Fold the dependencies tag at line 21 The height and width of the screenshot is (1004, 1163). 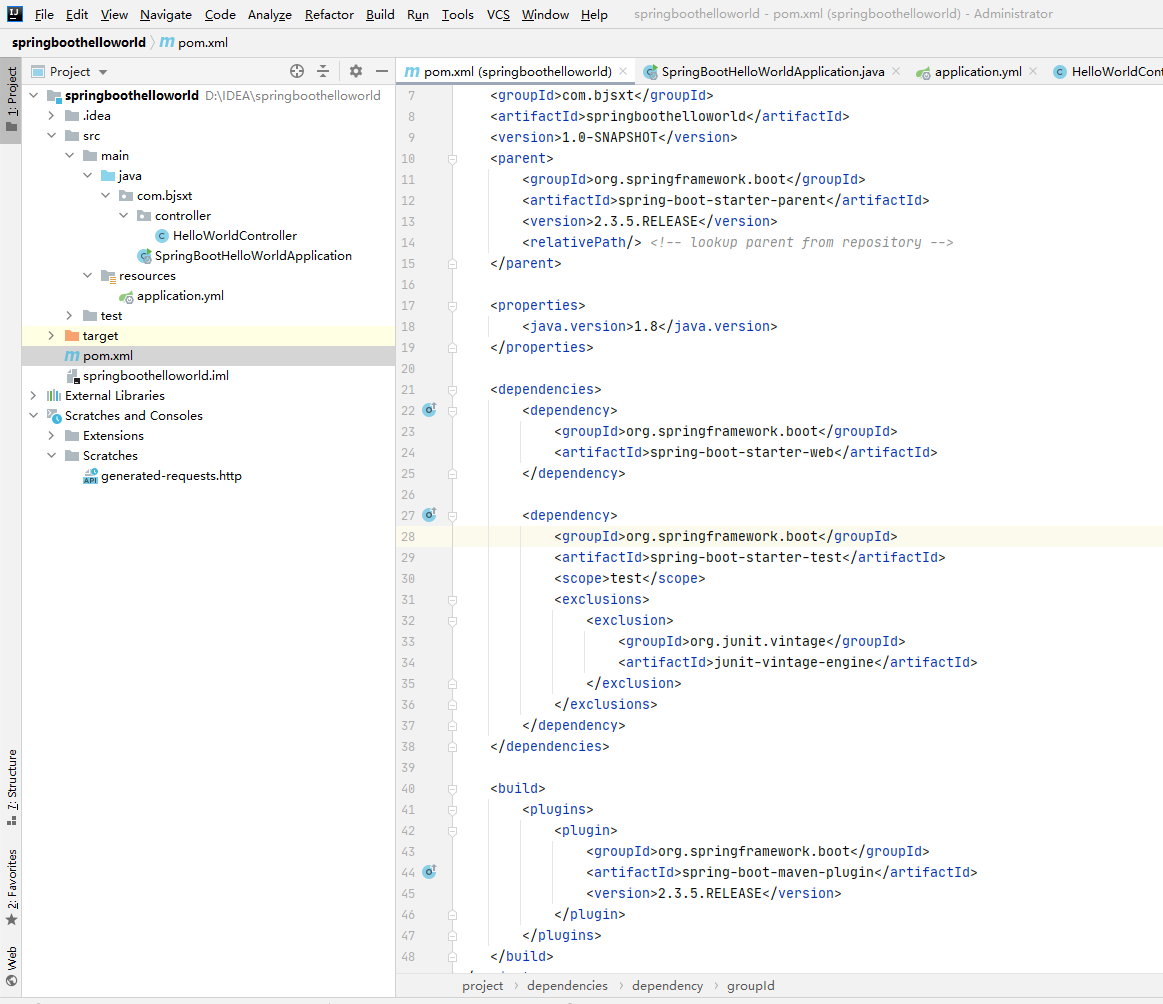452,389
